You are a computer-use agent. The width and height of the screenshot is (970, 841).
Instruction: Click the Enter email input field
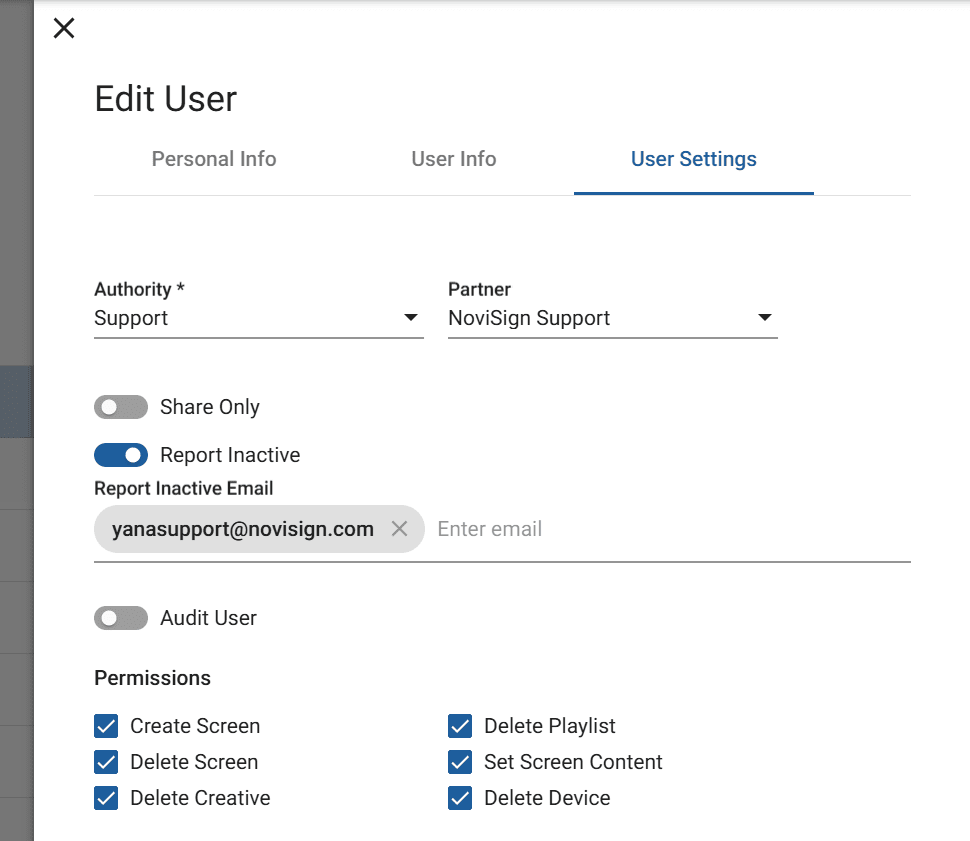tap(670, 529)
